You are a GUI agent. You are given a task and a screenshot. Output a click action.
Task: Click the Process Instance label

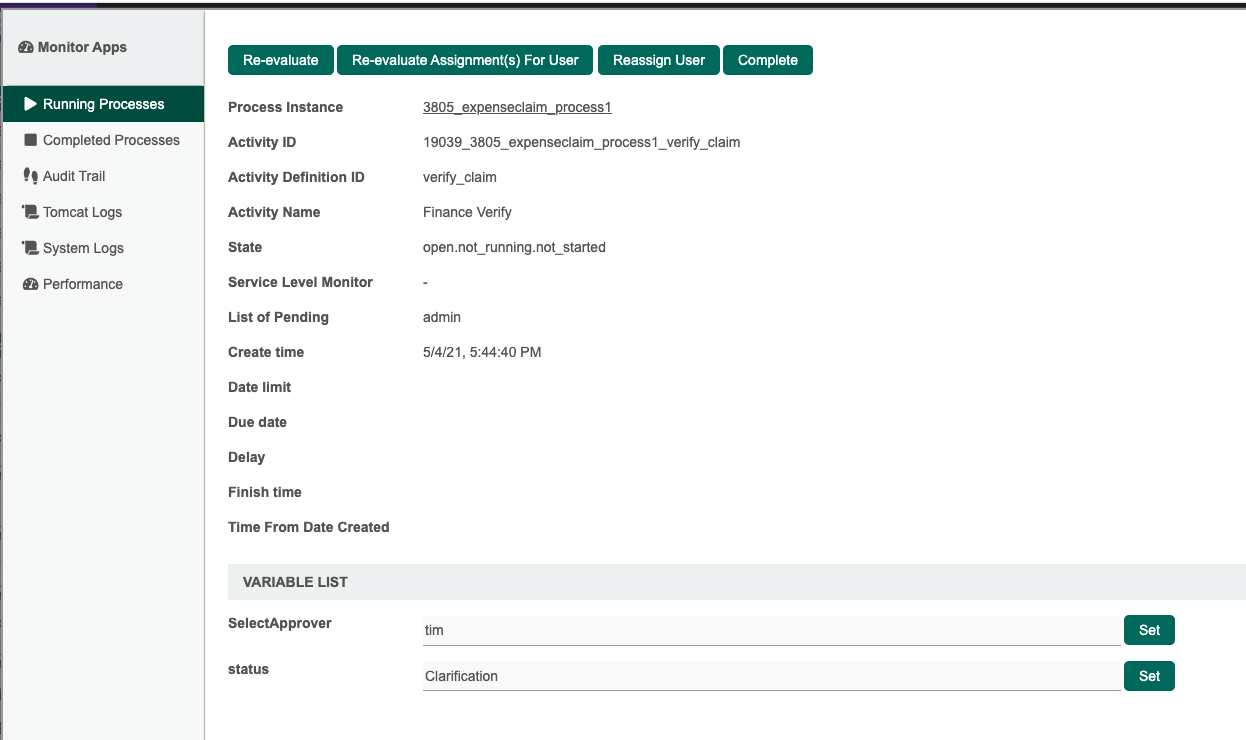point(285,107)
